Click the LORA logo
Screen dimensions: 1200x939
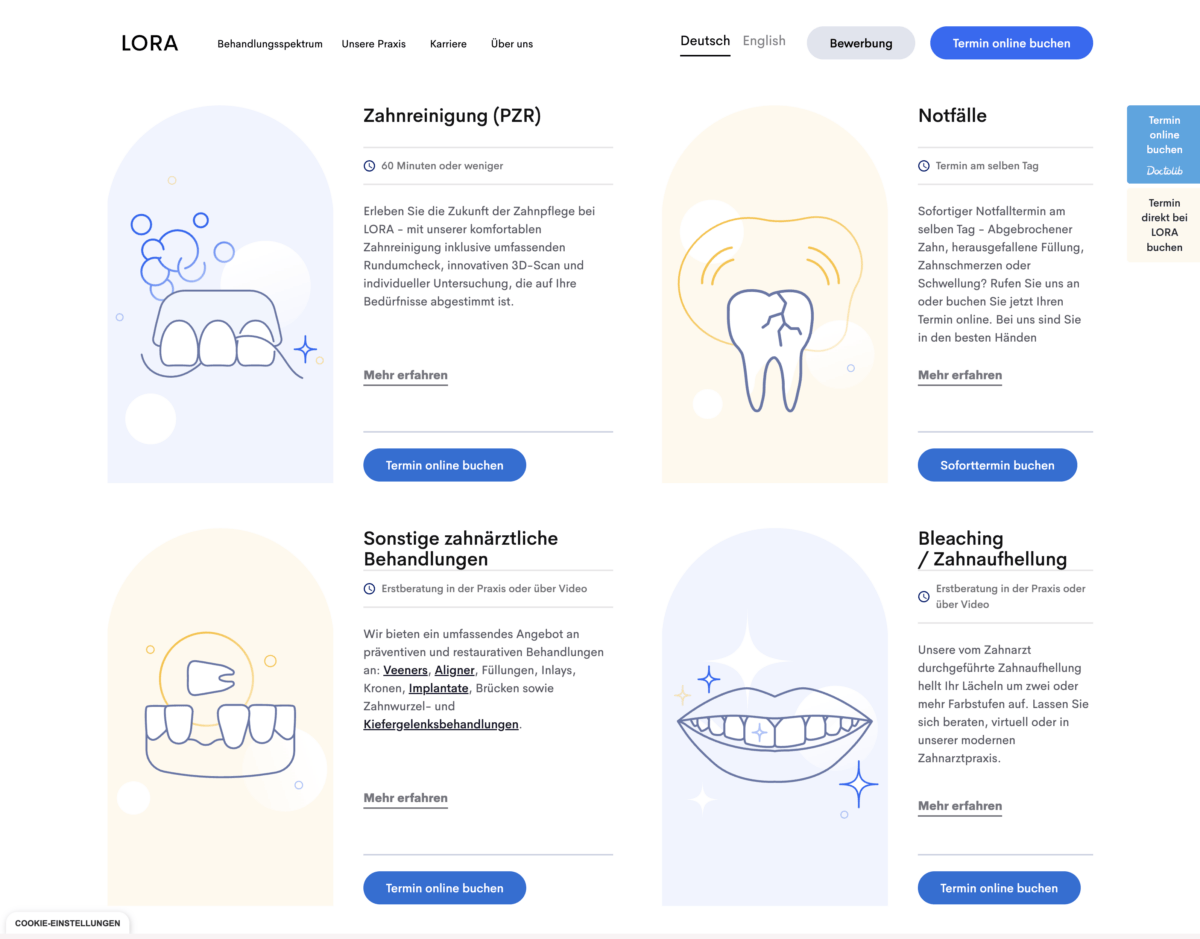[x=149, y=43]
